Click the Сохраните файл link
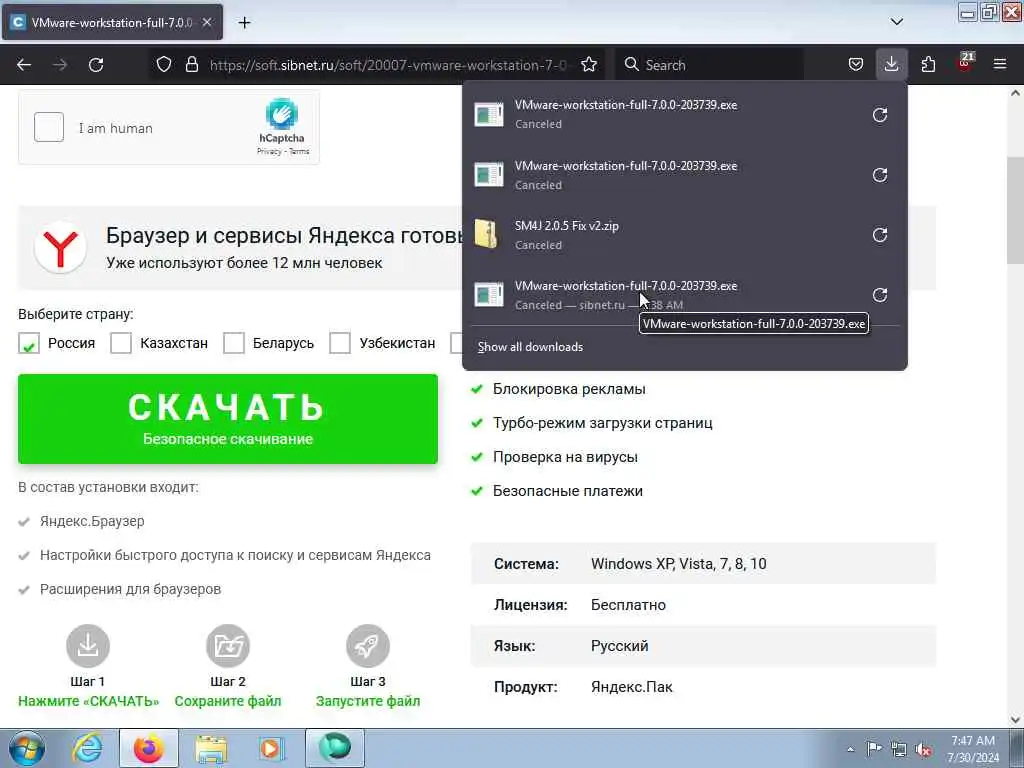This screenshot has height=768, width=1024. [x=228, y=701]
